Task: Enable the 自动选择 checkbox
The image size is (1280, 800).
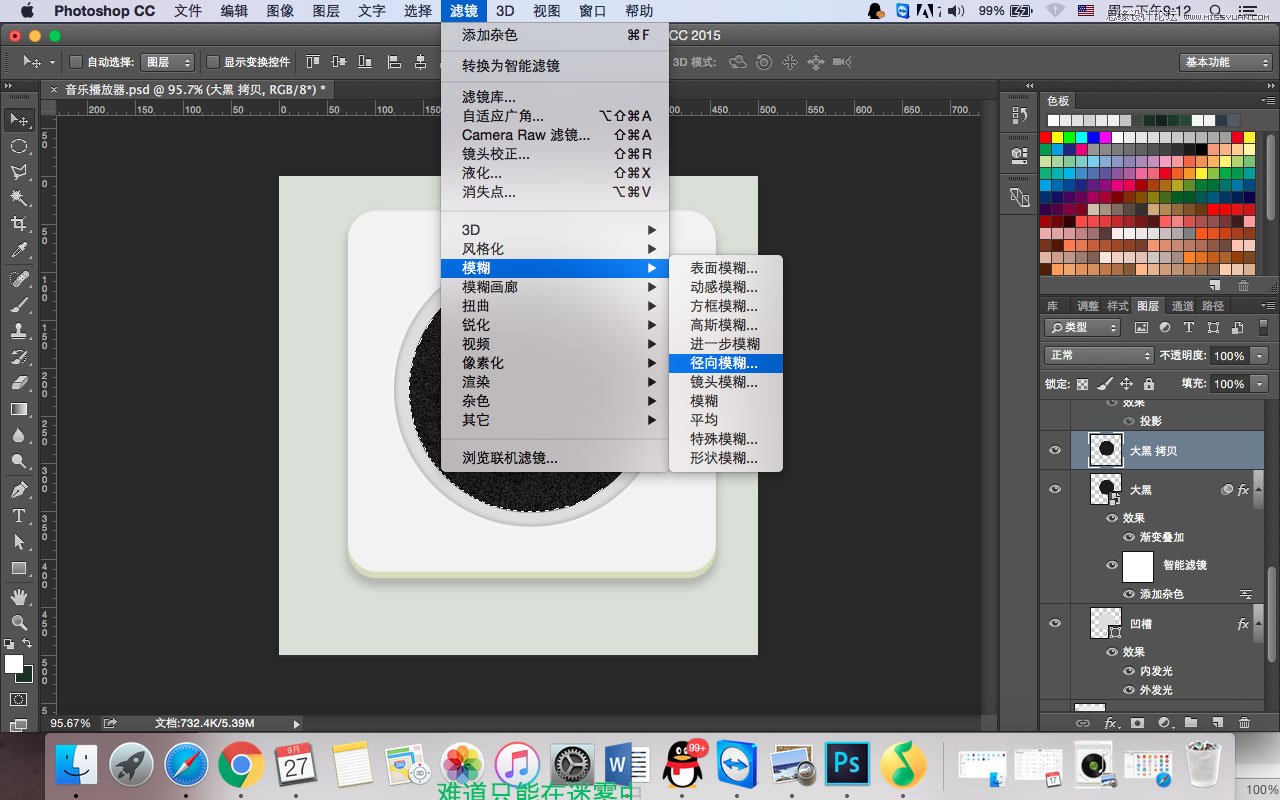Action: pyautogui.click(x=75, y=62)
